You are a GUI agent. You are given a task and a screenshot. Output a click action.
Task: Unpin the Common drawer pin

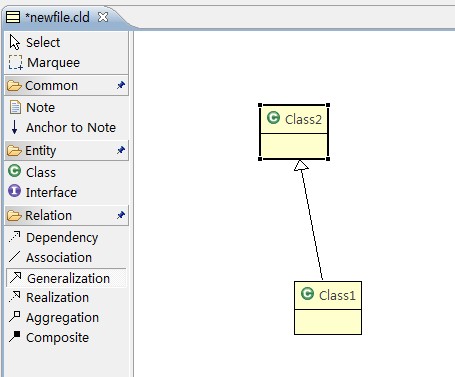point(121,85)
